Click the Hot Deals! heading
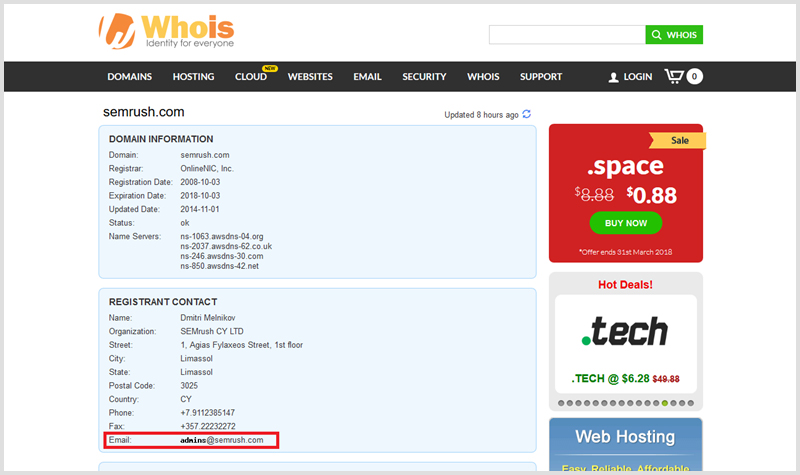800x475 pixels. 625,285
